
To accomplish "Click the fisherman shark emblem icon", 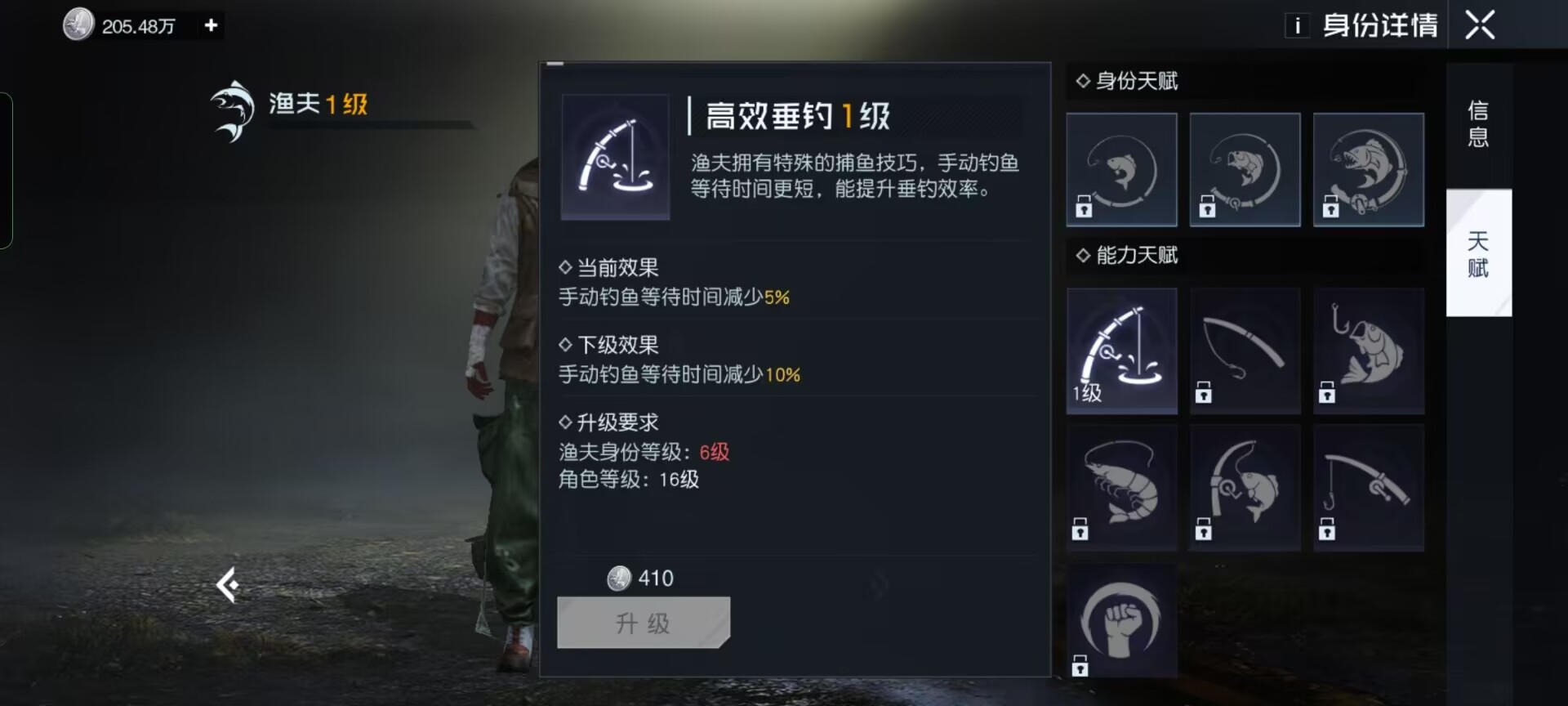I will point(232,110).
